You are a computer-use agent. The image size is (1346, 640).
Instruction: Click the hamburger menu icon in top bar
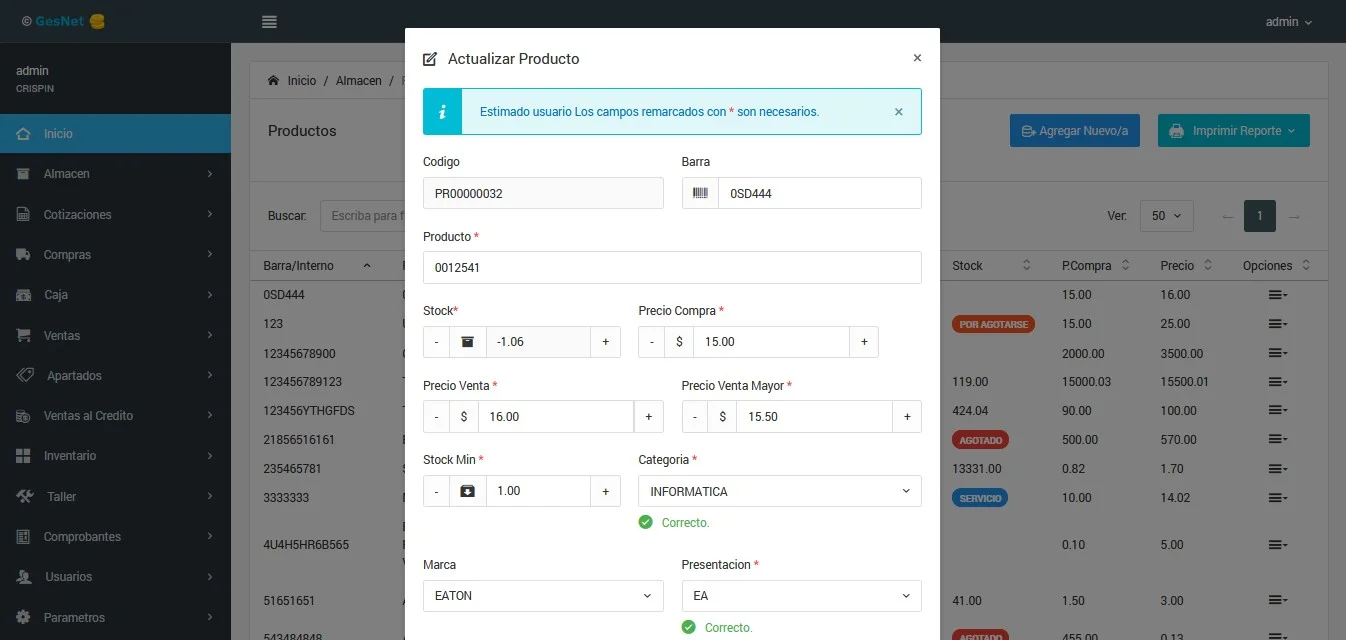[x=269, y=22]
